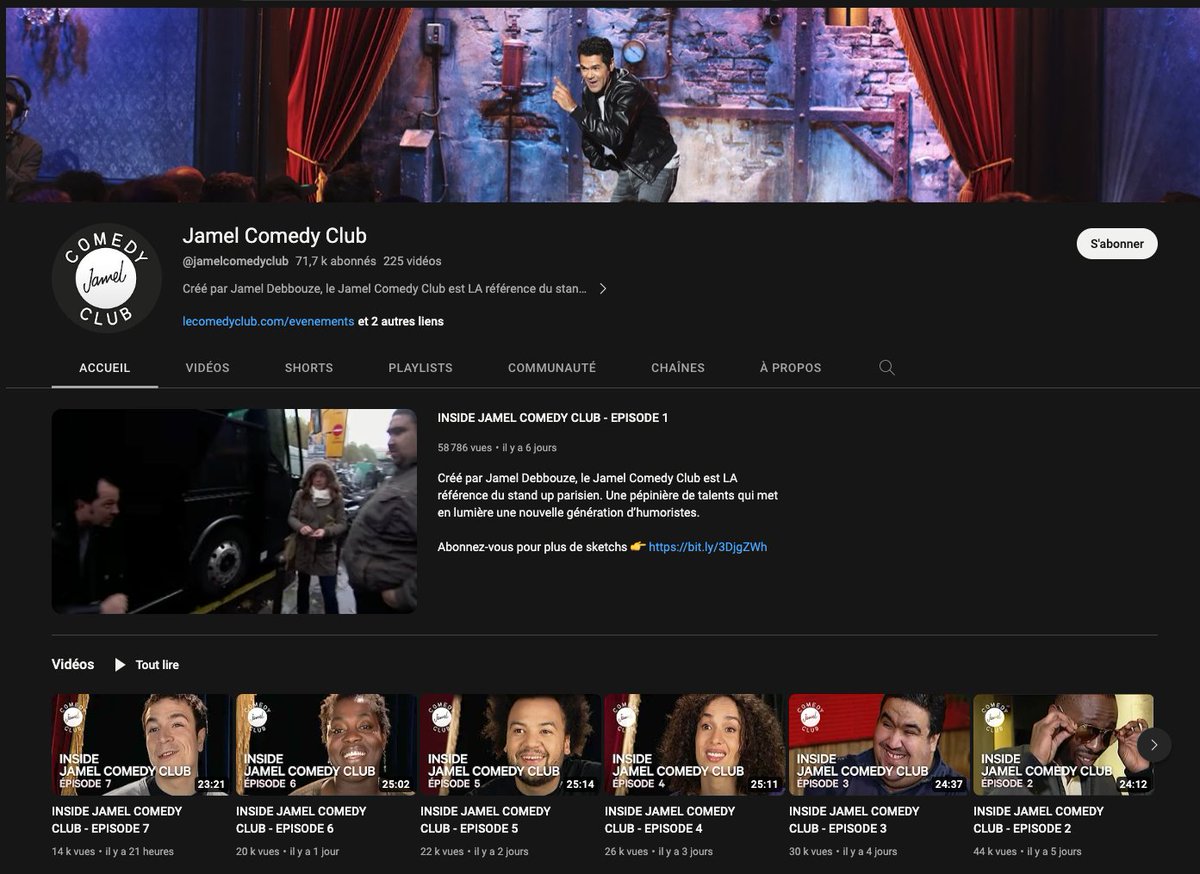Click the play icon beside Tout lire
1200x874 pixels.
(x=120, y=665)
